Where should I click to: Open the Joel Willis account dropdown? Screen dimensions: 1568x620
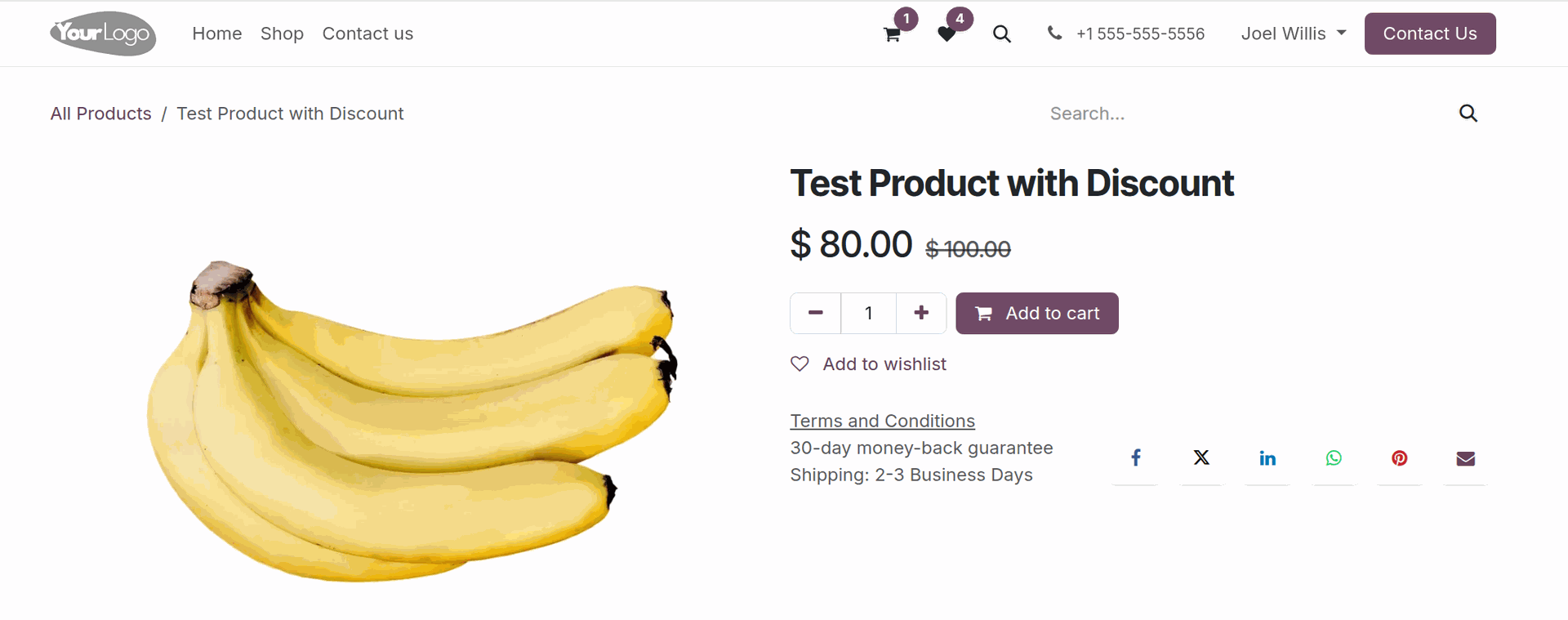(1293, 33)
